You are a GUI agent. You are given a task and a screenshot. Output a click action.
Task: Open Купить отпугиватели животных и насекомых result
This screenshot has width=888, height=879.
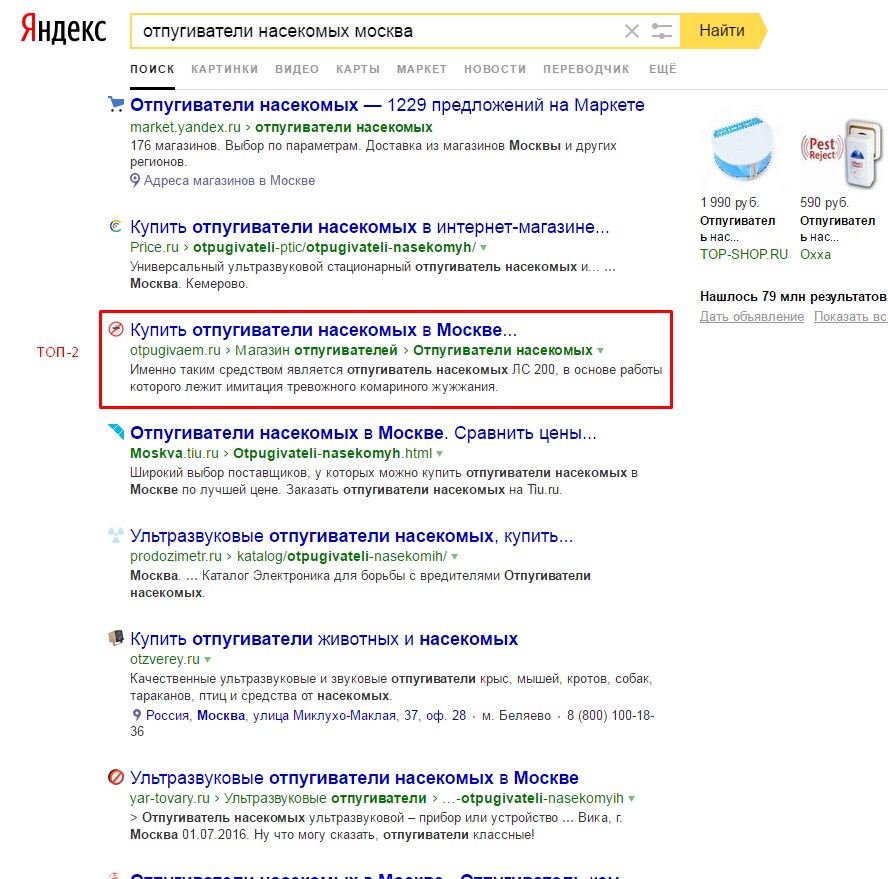pos(324,639)
